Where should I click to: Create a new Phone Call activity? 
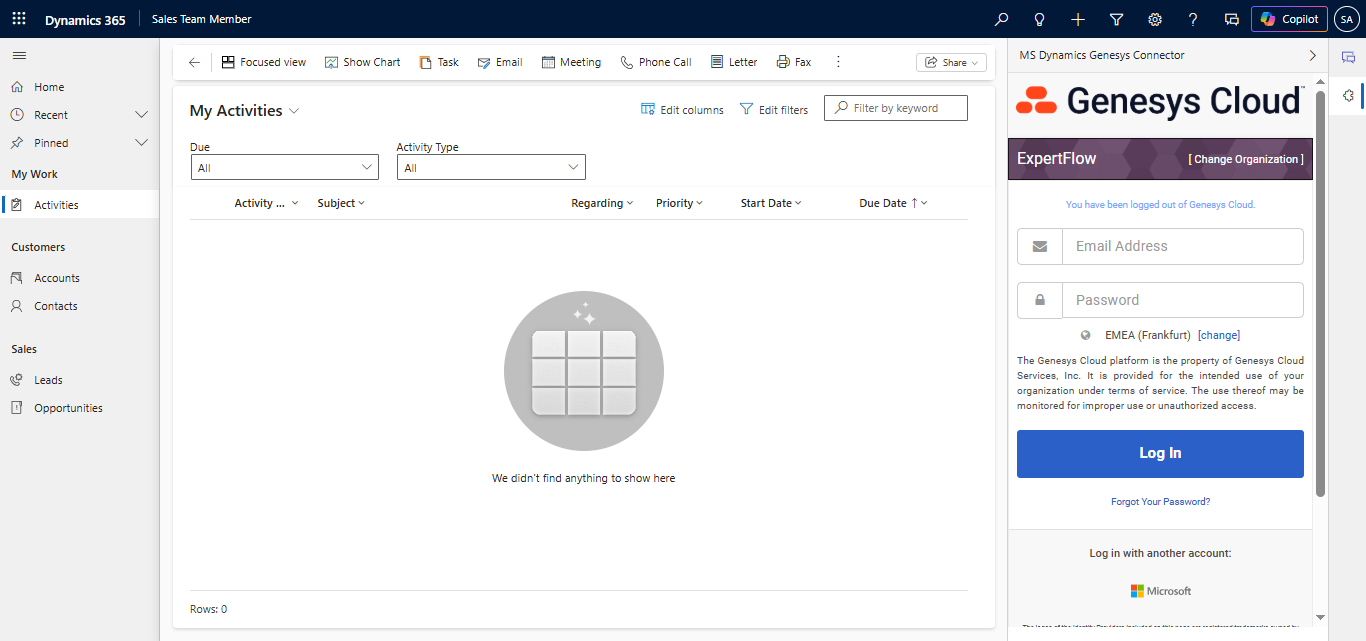point(656,62)
